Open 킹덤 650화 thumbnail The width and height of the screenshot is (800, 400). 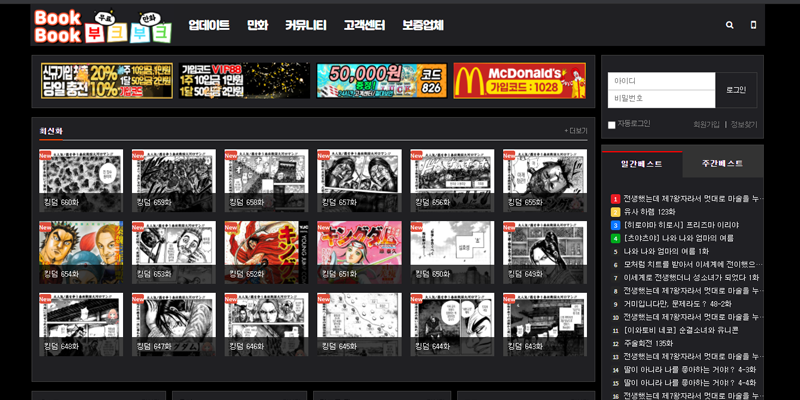452,253
